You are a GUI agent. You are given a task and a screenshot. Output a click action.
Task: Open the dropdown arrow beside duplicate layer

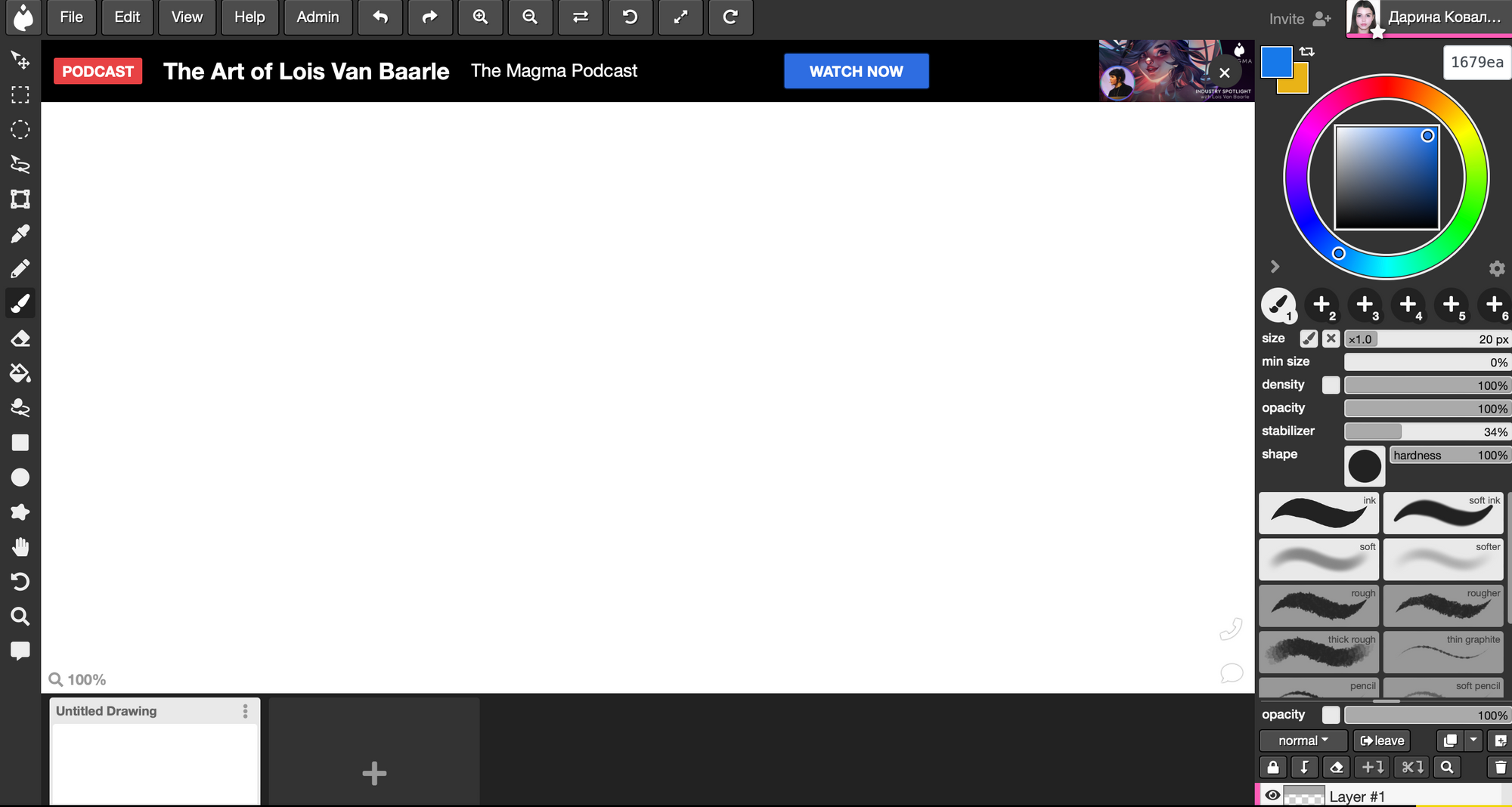click(1473, 741)
